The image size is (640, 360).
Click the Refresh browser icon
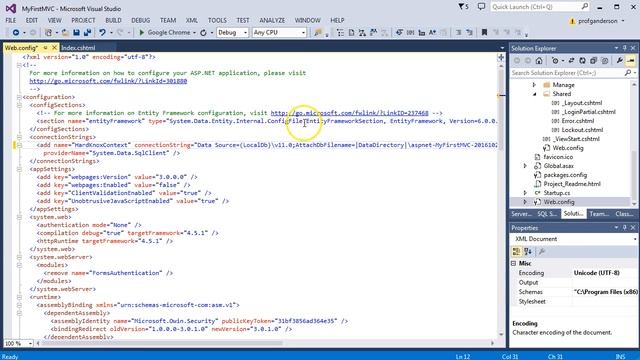pyautogui.click(x=203, y=32)
